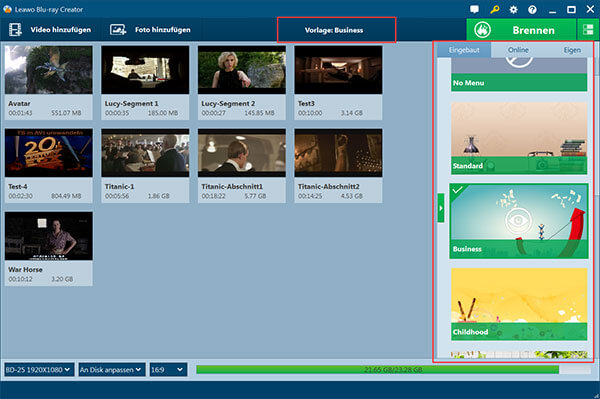This screenshot has width=600, height=399.
Task: Open settings gear icon
Action: 514,10
